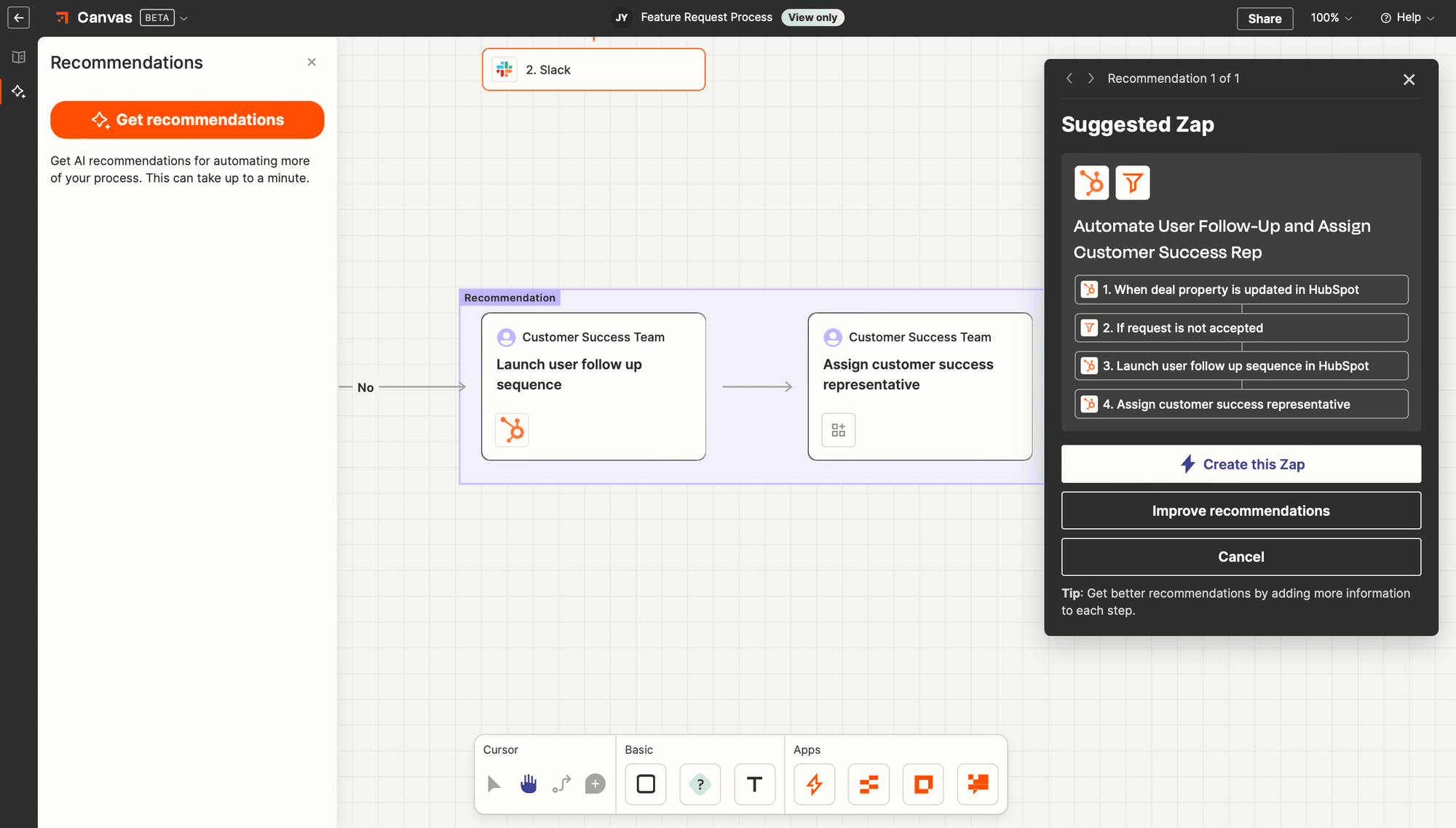
Task: Expand to next recommendation using forward chevron
Action: click(x=1091, y=78)
